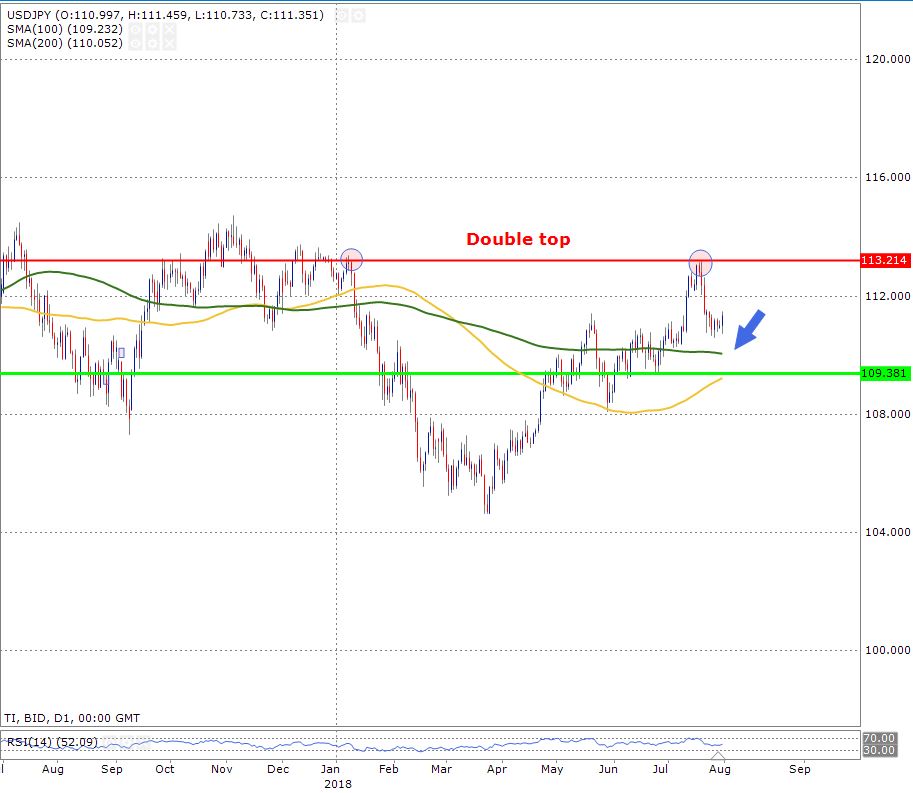Image resolution: width=913 pixels, height=793 pixels.
Task: Click the 100.000 price axis label
Action: click(x=887, y=650)
